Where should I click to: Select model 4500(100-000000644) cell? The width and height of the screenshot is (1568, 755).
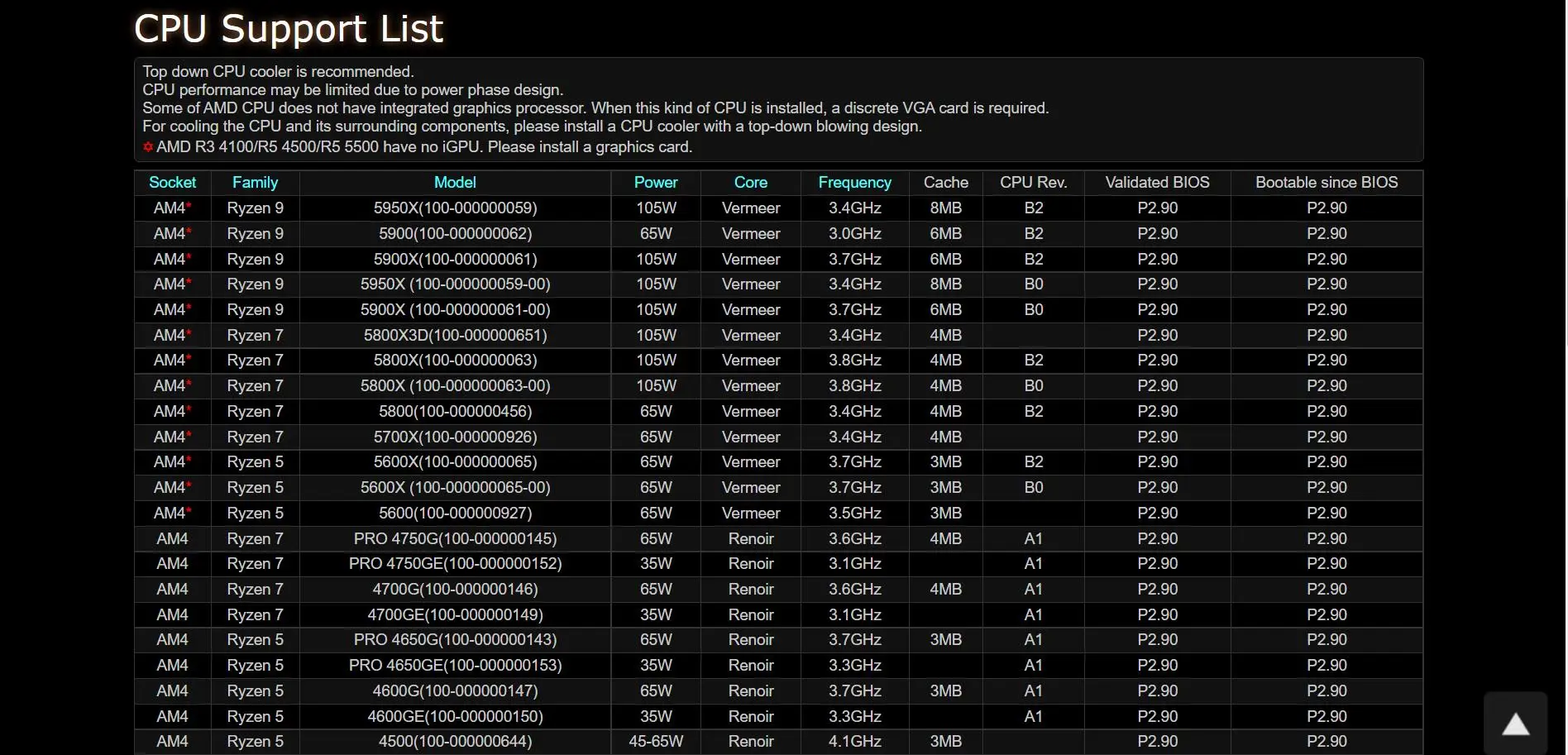(x=455, y=742)
